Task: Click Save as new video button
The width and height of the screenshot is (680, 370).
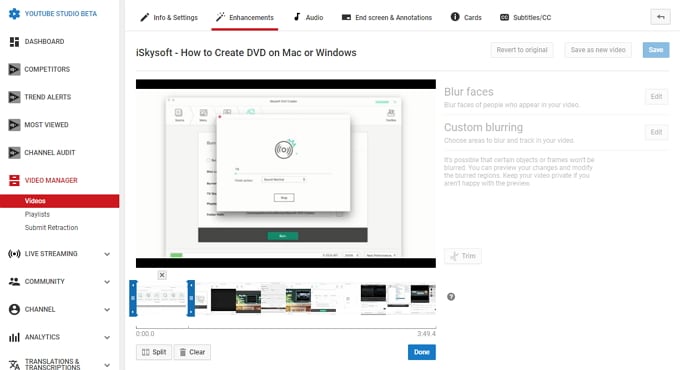Action: (598, 50)
